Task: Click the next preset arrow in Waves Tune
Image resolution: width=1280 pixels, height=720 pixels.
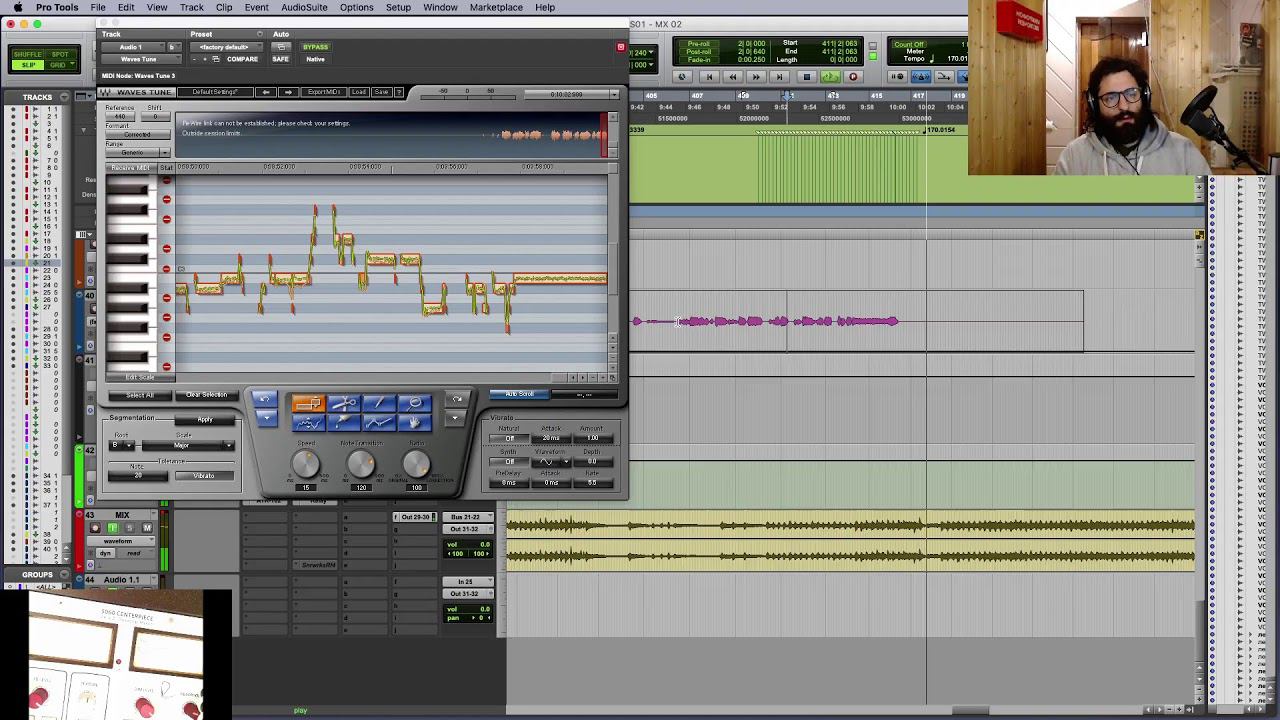Action: pyautogui.click(x=288, y=92)
